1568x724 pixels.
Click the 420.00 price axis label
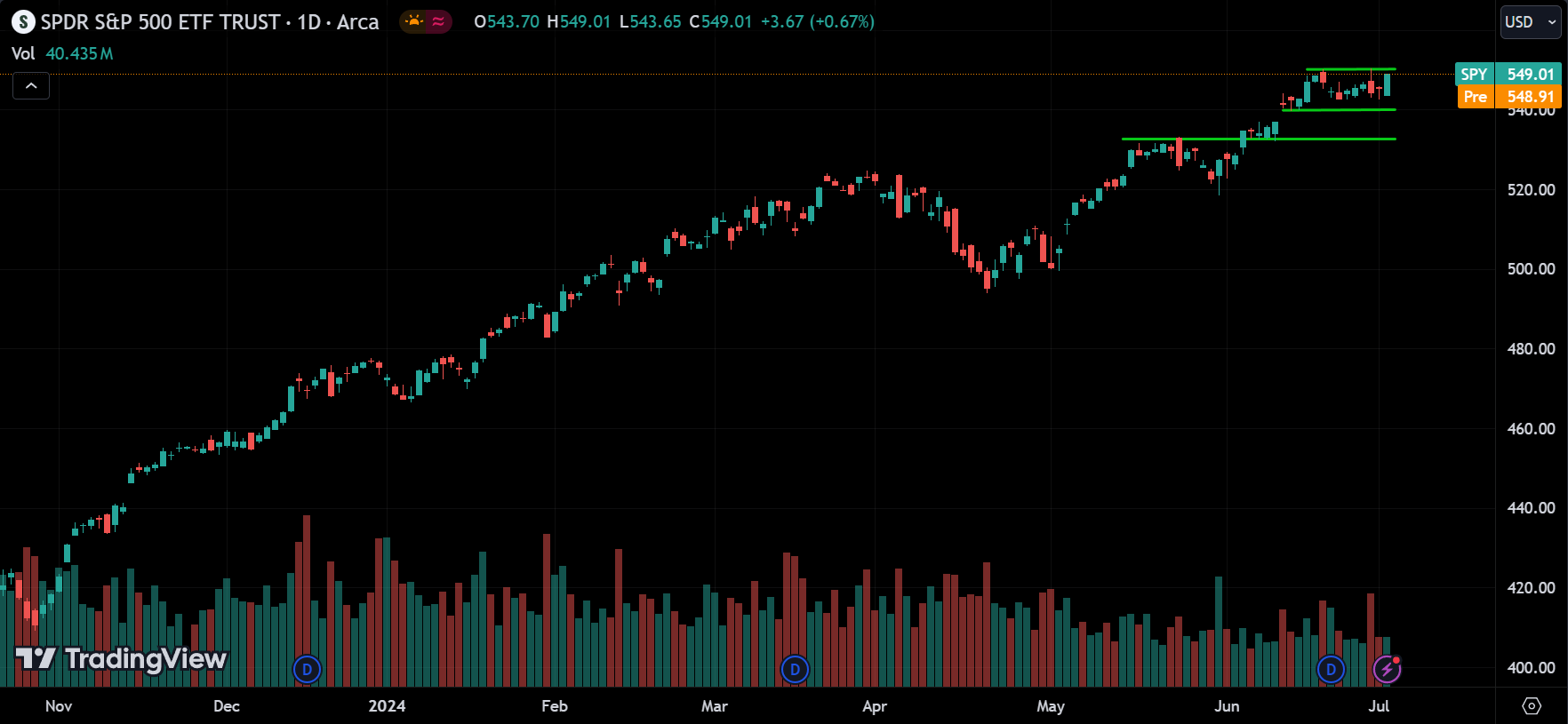click(x=1531, y=587)
